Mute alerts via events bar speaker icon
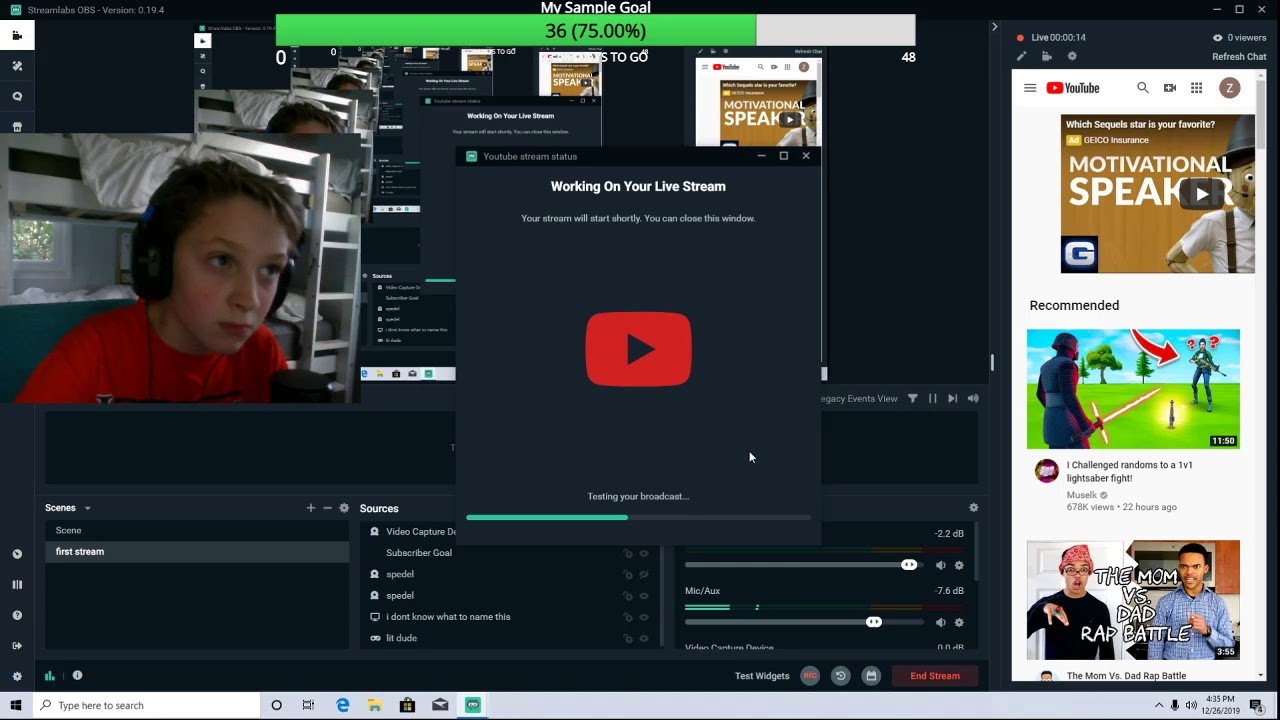 973,398
